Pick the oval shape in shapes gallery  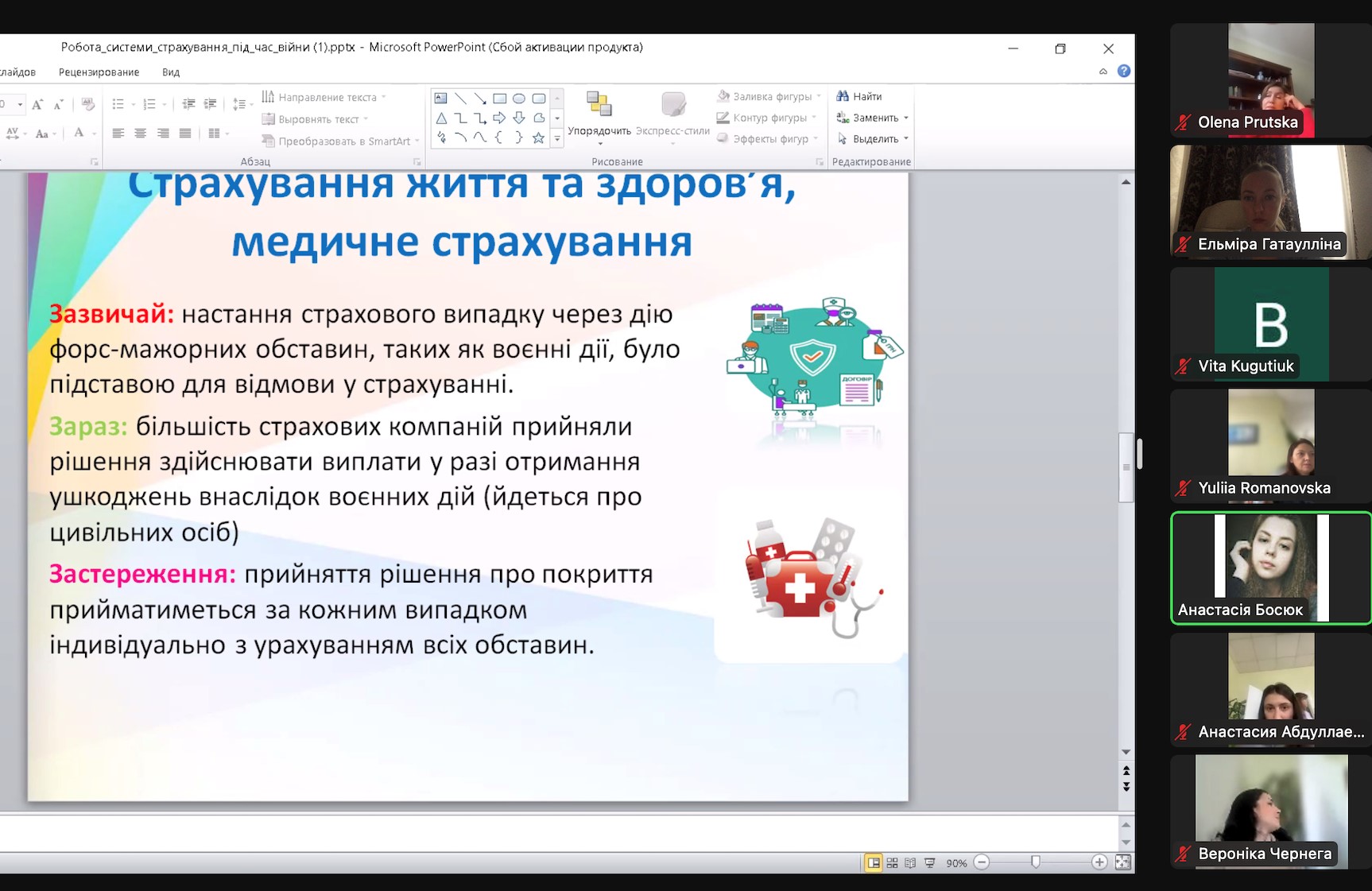519,99
